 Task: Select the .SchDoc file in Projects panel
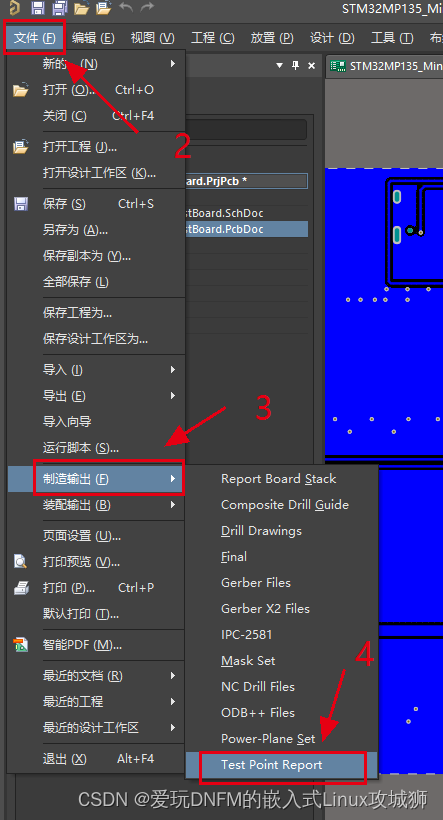click(246, 213)
